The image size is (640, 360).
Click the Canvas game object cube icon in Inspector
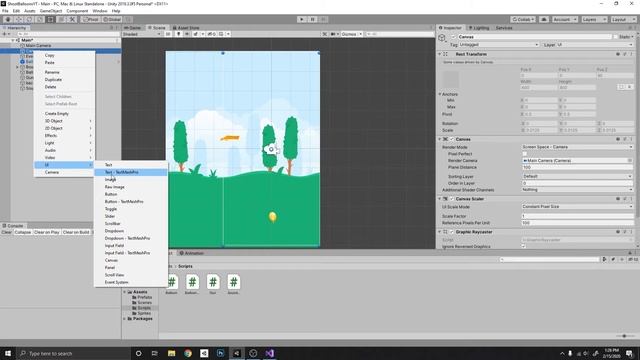442,38
